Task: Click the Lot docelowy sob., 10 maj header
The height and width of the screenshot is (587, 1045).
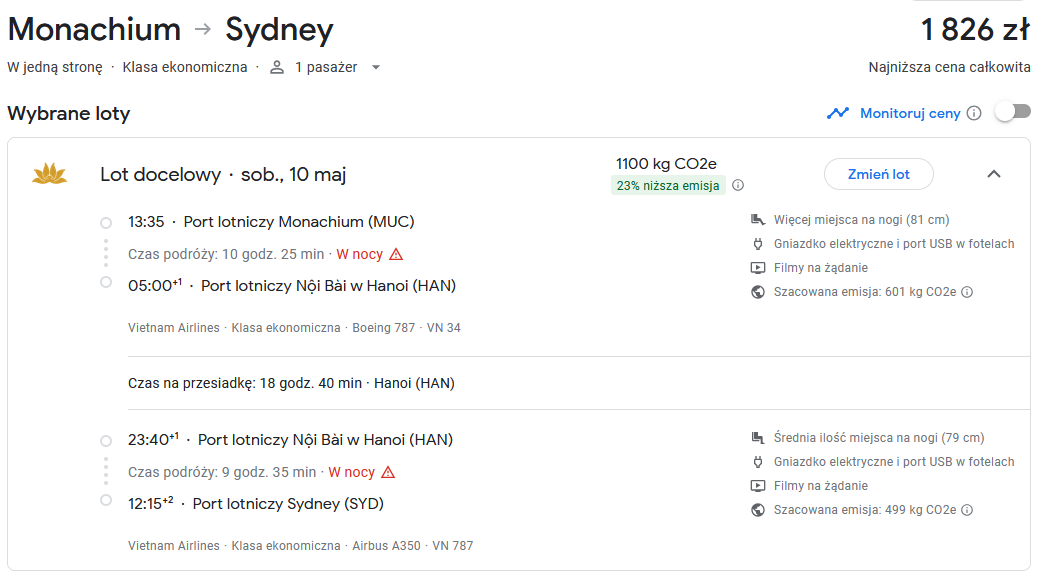Action: point(223,175)
